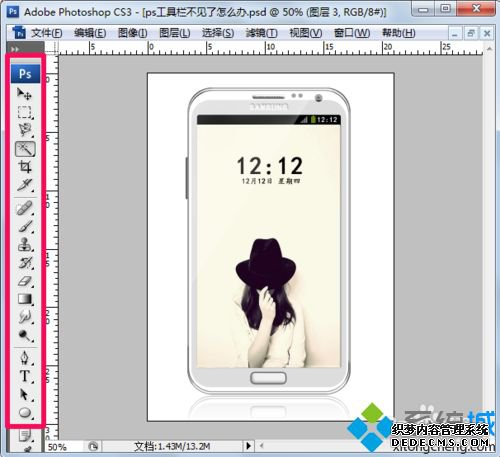
Task: Select the Crop tool
Action: [24, 166]
